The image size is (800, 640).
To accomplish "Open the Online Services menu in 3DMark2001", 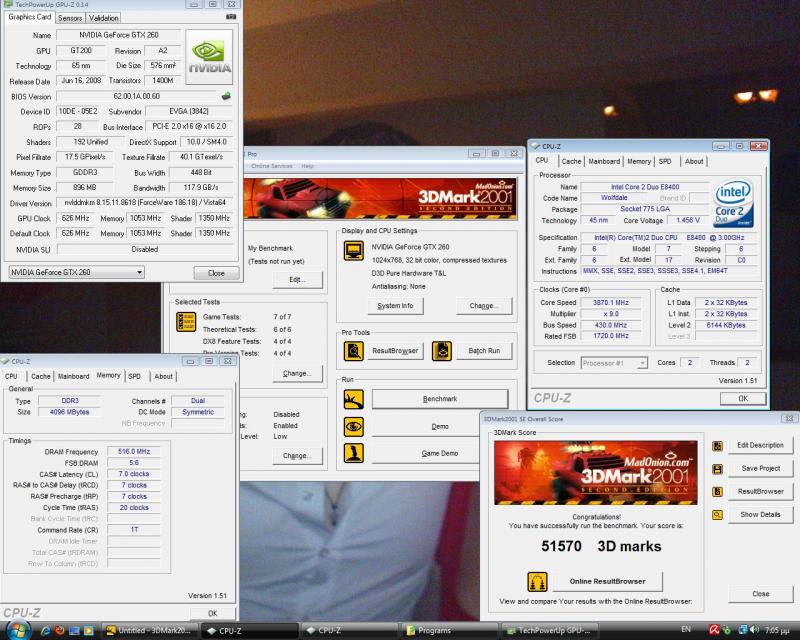I will tap(272, 166).
